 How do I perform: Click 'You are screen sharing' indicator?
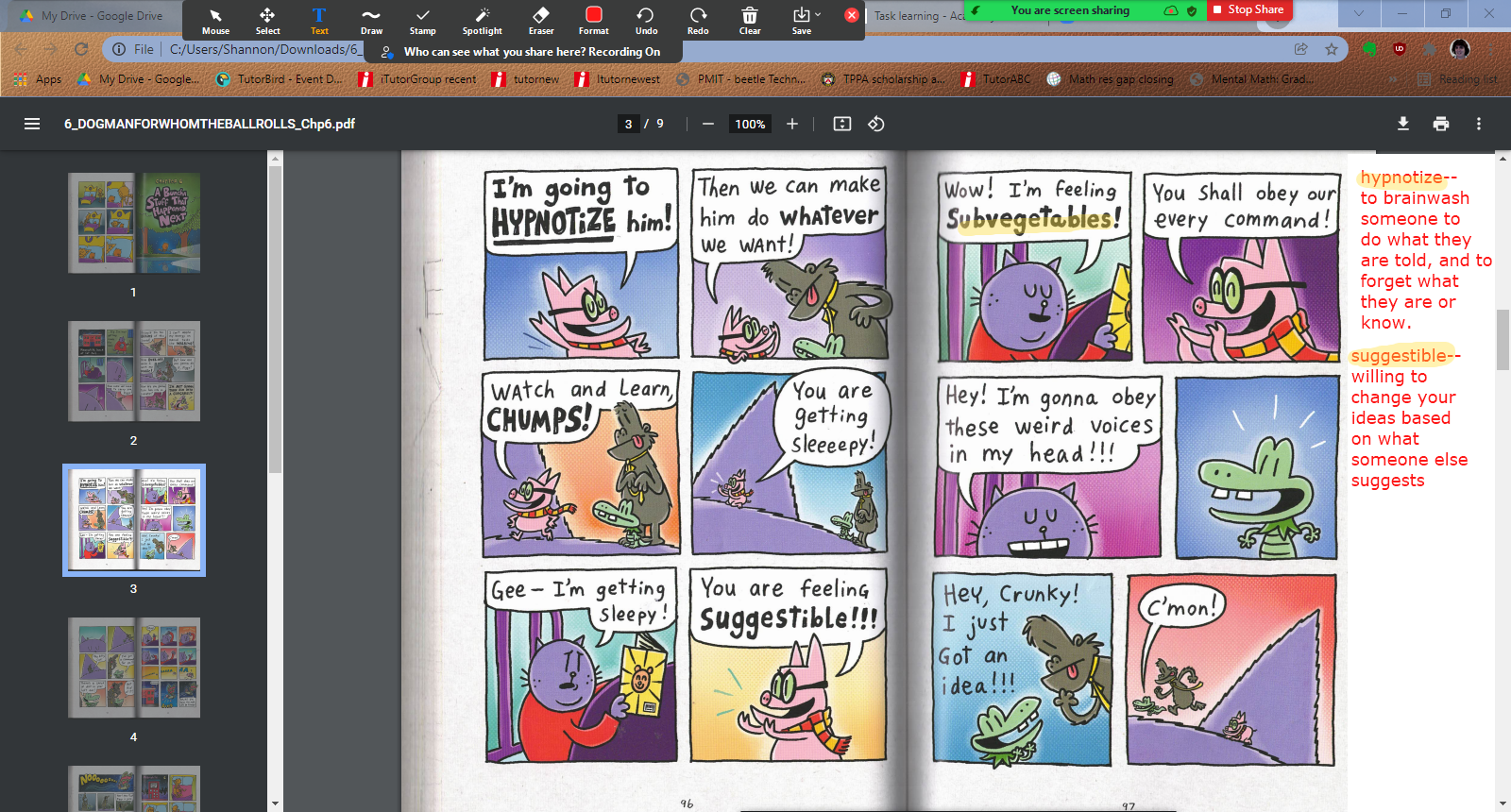pyautogui.click(x=1070, y=10)
